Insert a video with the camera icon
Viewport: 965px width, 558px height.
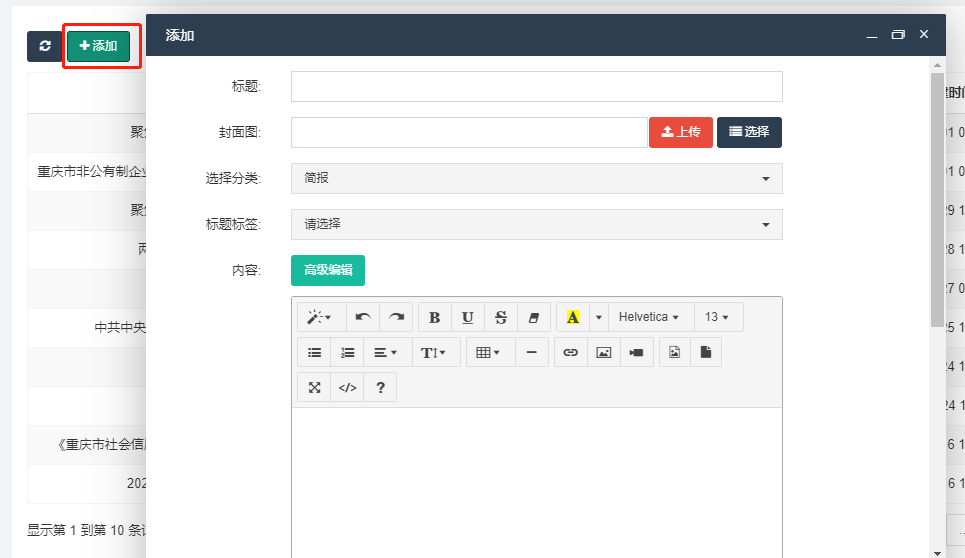(x=636, y=352)
